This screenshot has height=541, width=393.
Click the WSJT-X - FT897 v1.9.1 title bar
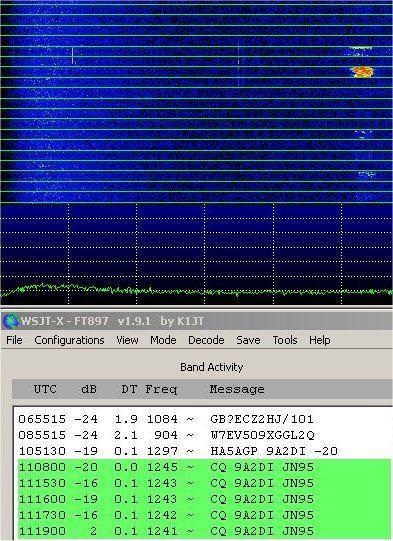[x=197, y=321]
